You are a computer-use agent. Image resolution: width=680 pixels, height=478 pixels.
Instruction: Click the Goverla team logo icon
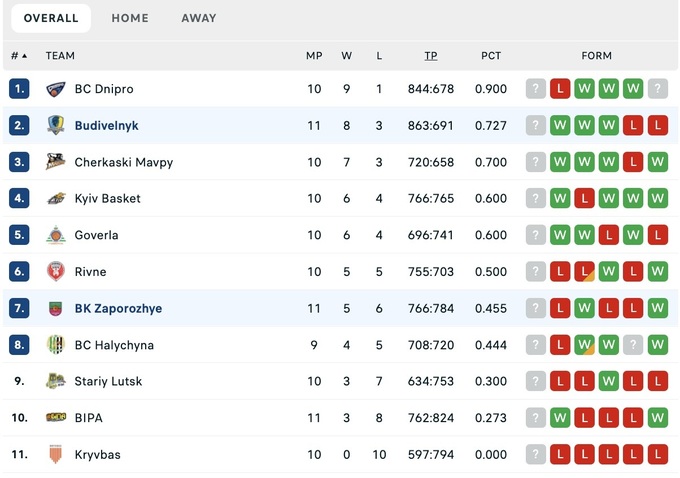coord(56,235)
